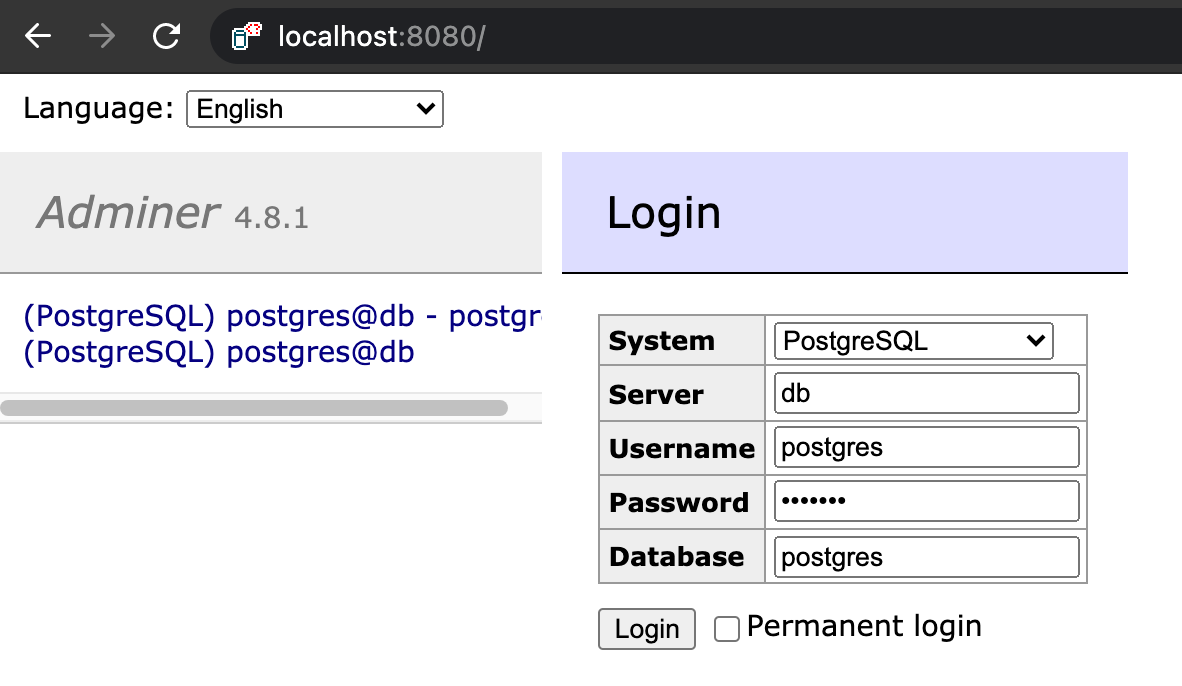The height and width of the screenshot is (686, 1182).
Task: Click the 4.8.1 version link
Action: click(x=271, y=218)
